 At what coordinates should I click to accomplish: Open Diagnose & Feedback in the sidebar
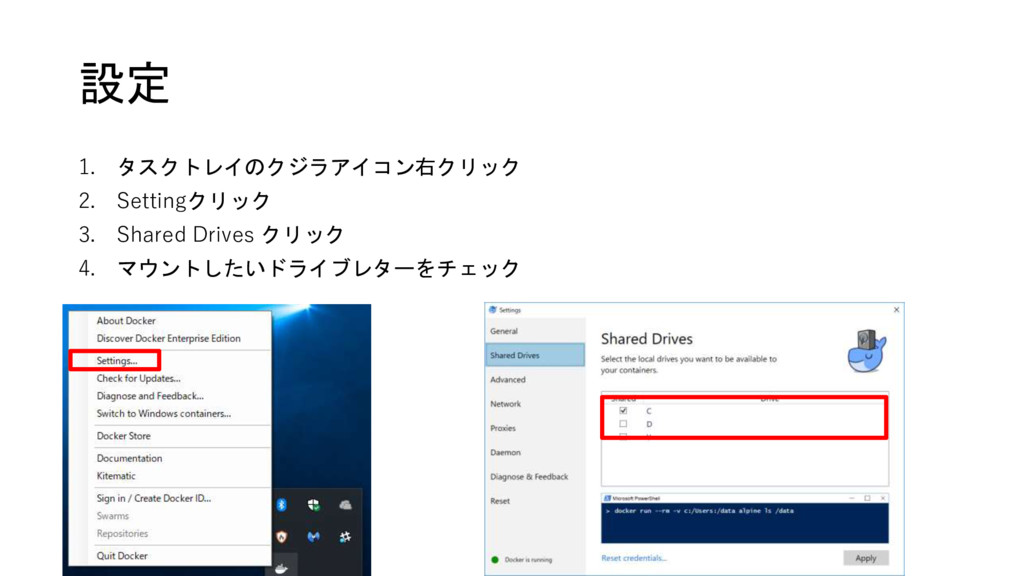click(x=529, y=477)
